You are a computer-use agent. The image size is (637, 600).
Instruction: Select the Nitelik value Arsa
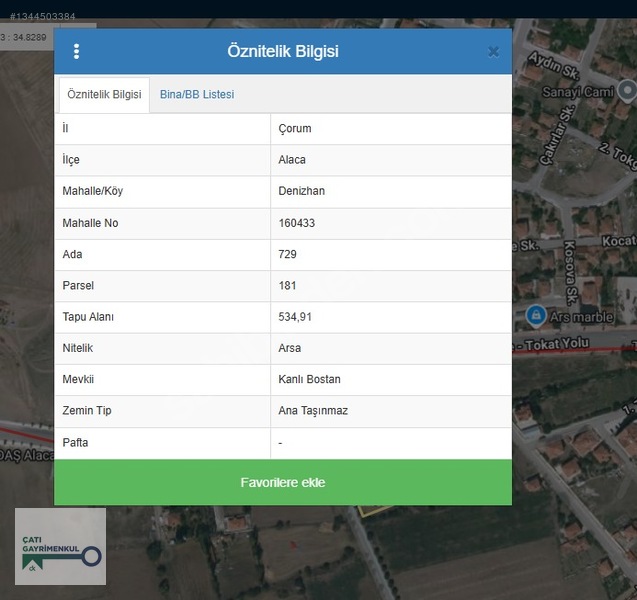tap(290, 348)
